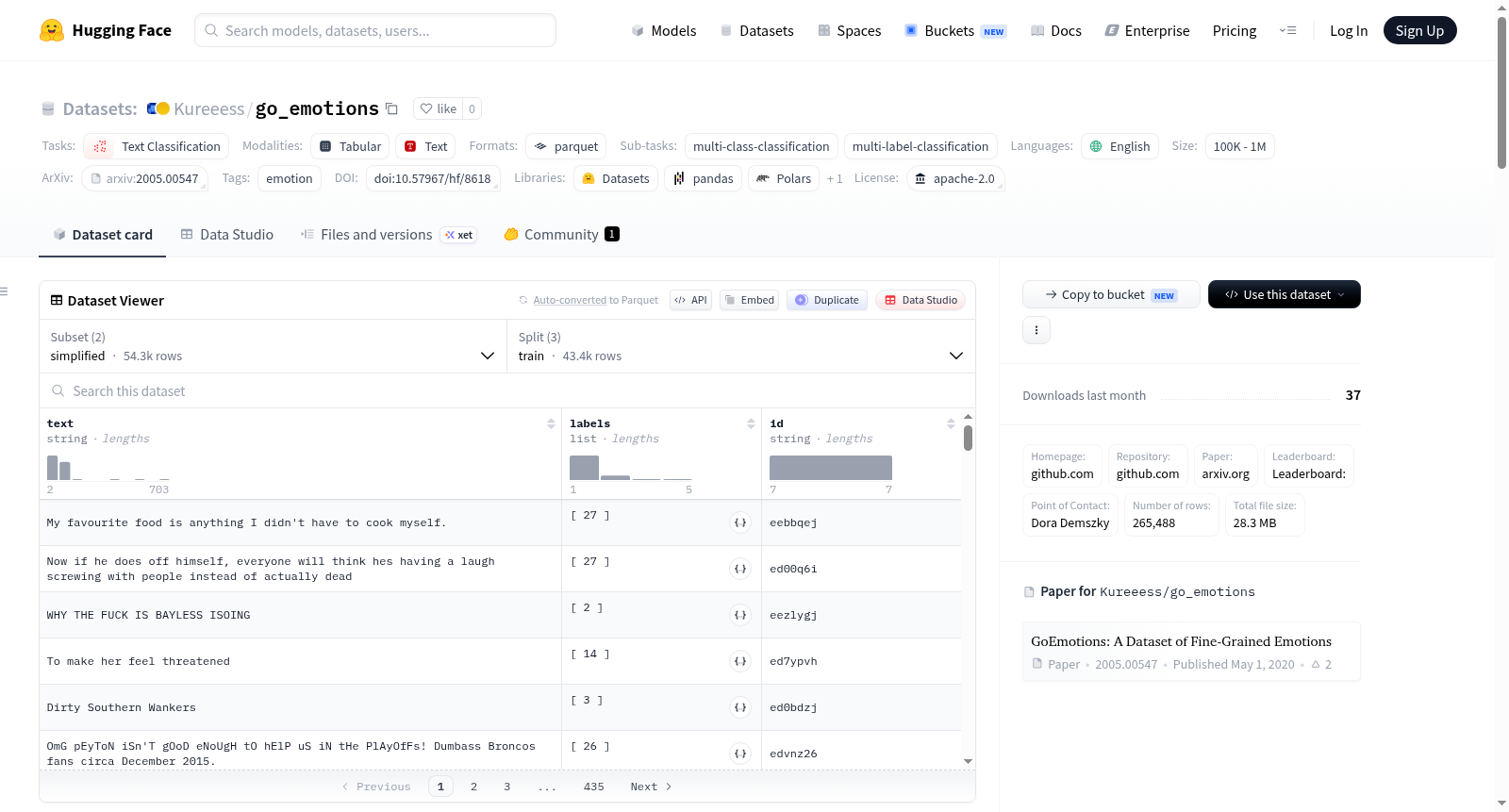Click the xet badge on Files tab
This screenshot has height=812, width=1509.
click(x=459, y=235)
